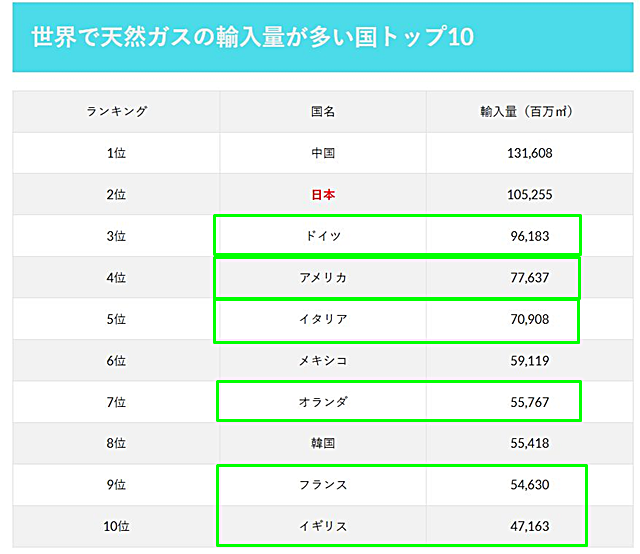Click the 59,119 import value
The height and width of the screenshot is (554, 640).
coord(530,360)
